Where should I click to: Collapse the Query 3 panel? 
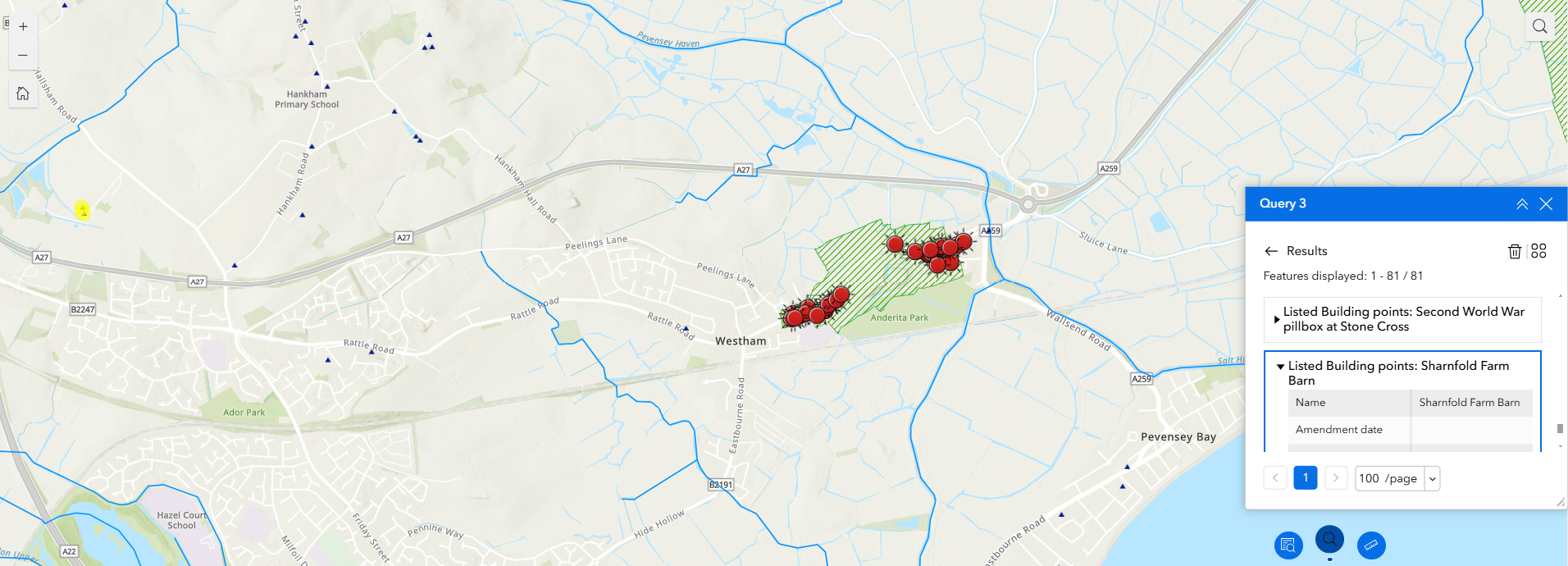[x=1521, y=204]
